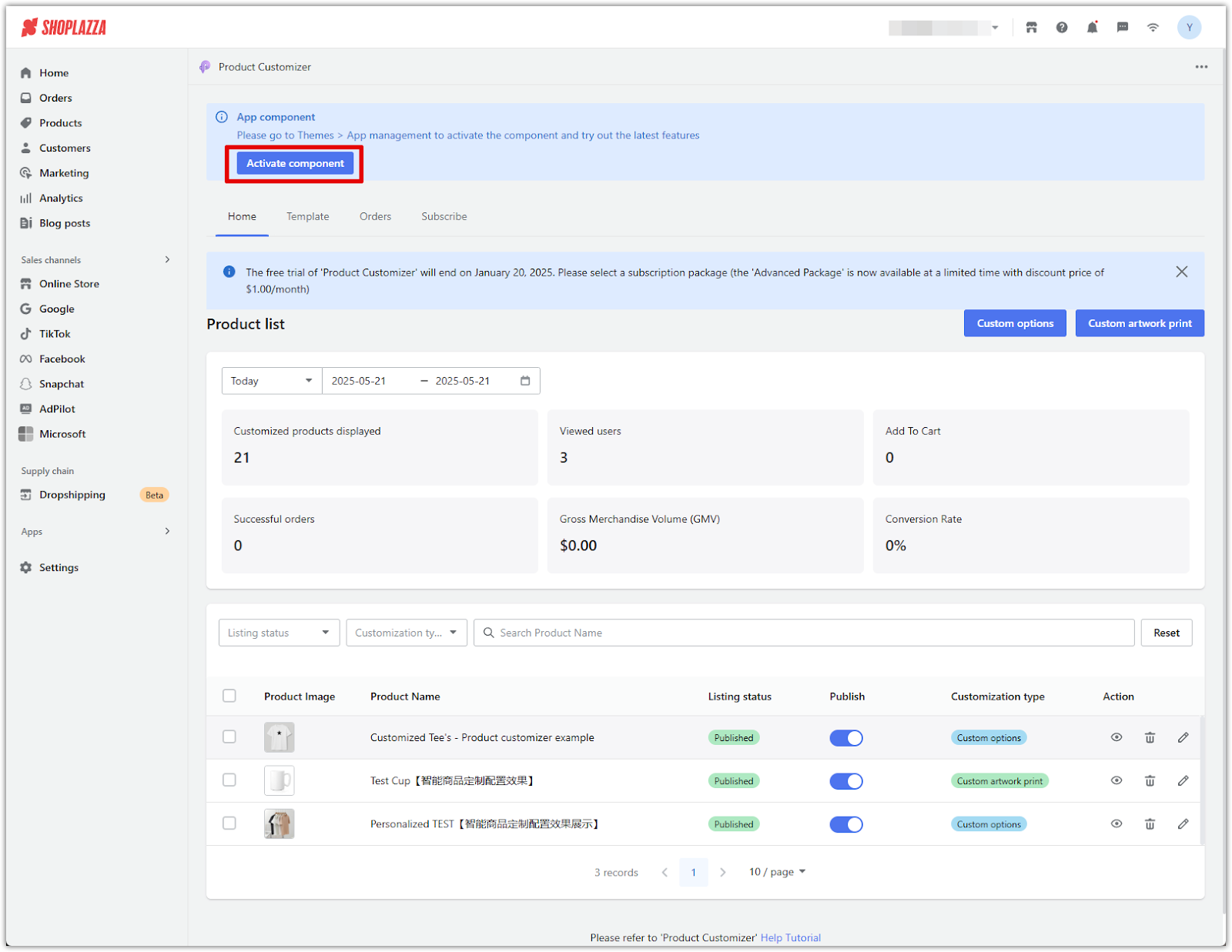This screenshot has height=952, width=1232.
Task: Click Custom options button
Action: 1015,323
